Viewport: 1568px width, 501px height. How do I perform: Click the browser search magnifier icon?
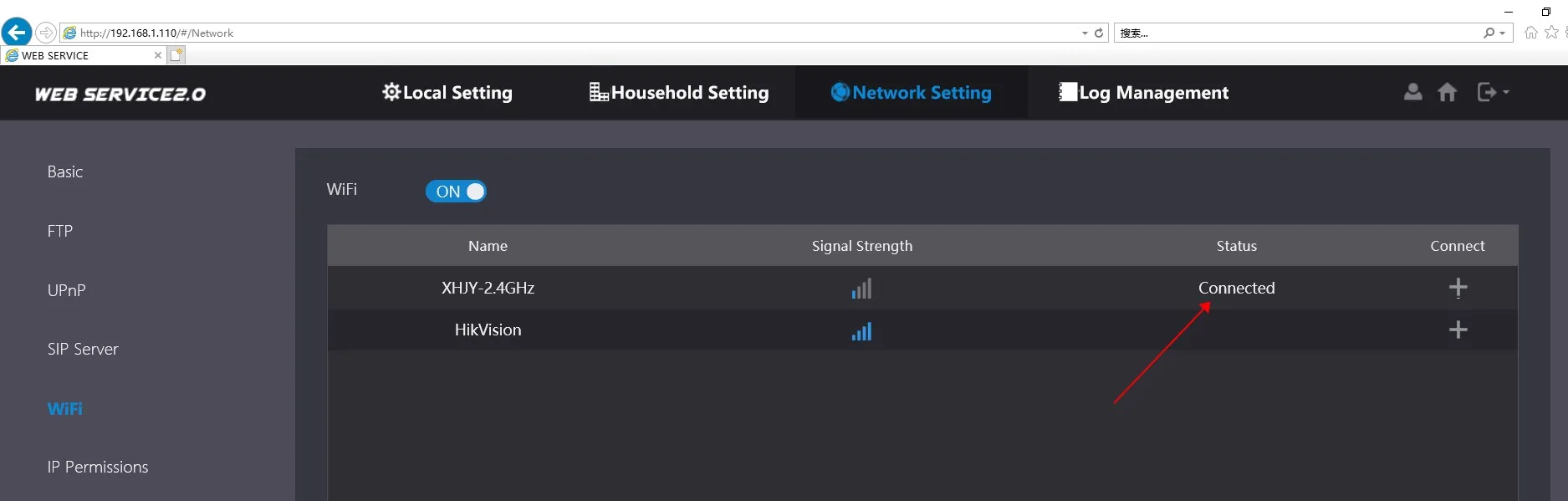[1489, 33]
